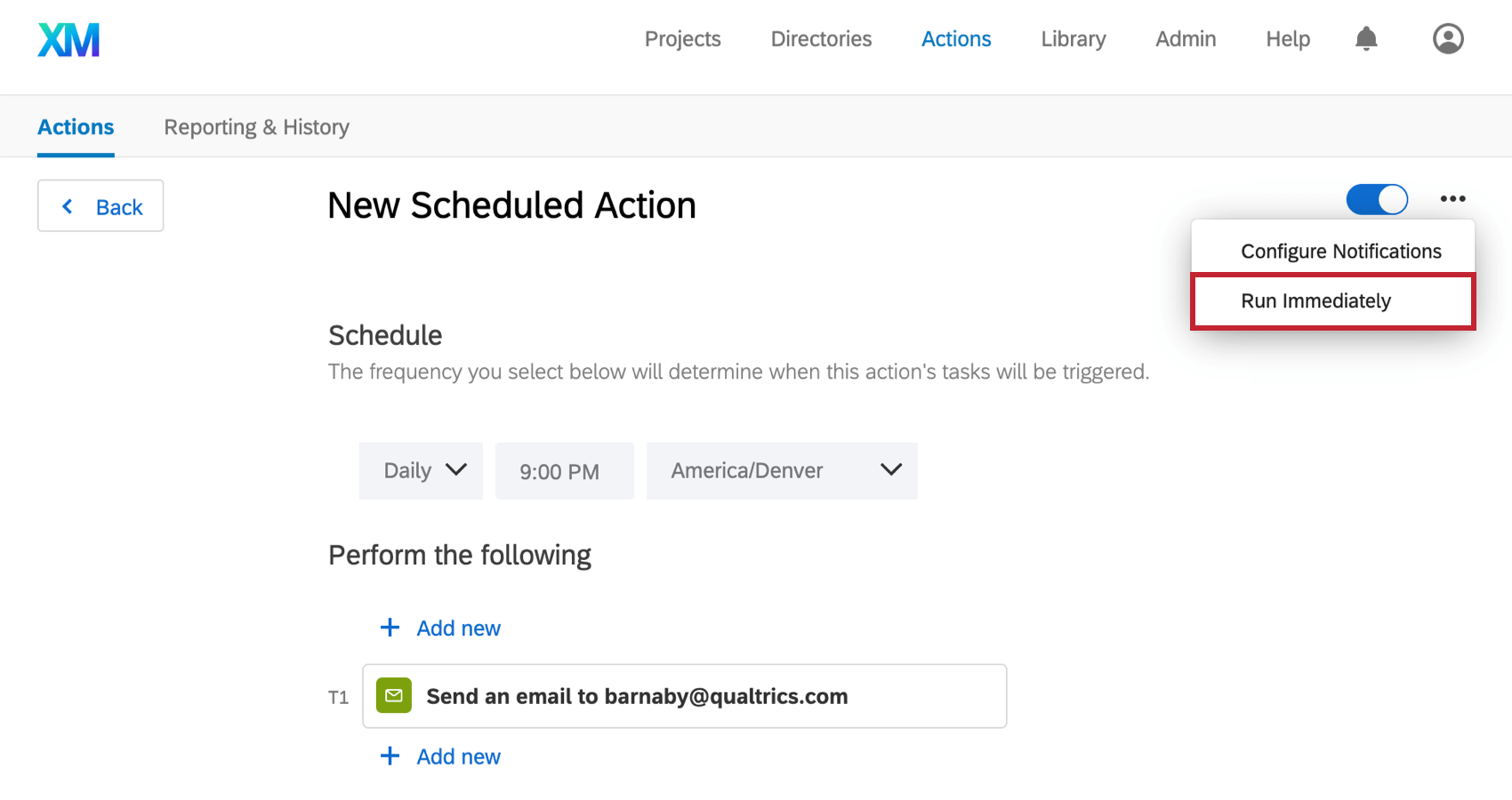Viewport: 1512px width, 800px height.
Task: Open the user account profile icon
Action: coord(1447,39)
